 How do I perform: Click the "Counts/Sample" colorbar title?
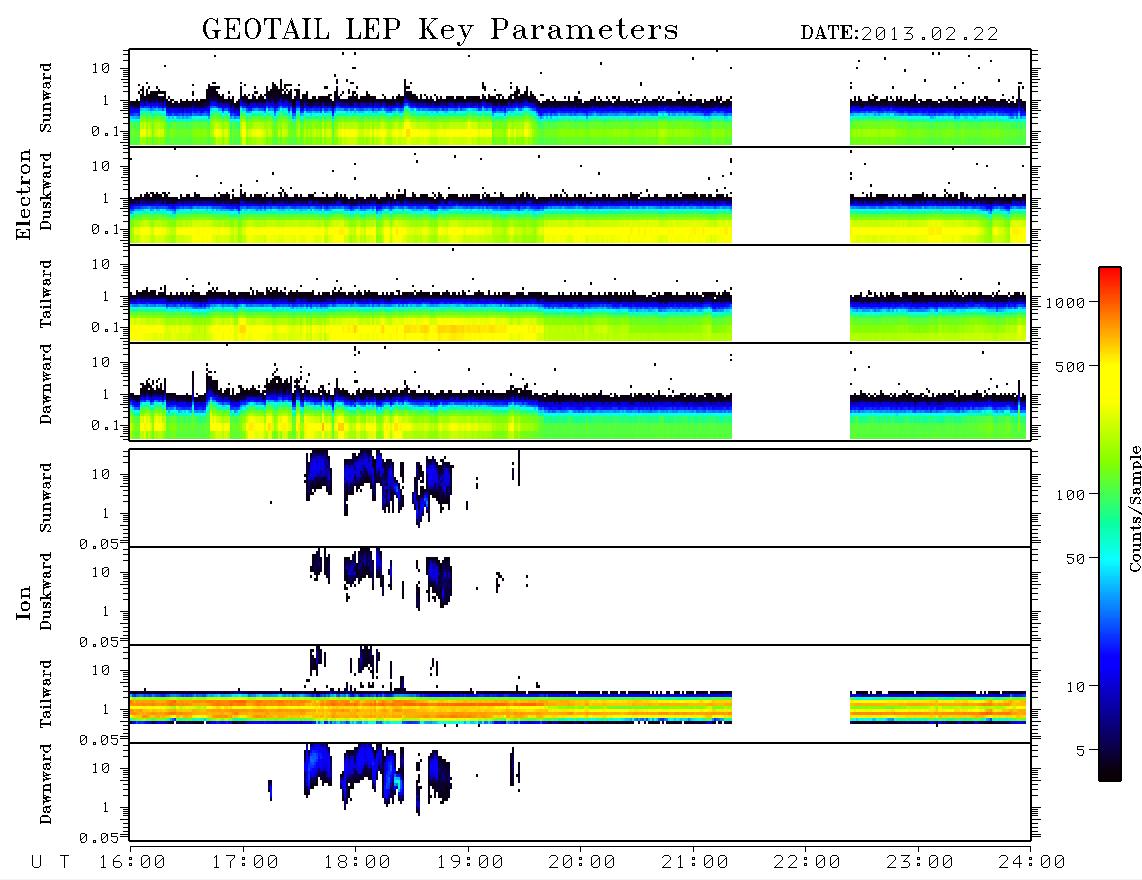(x=1135, y=508)
